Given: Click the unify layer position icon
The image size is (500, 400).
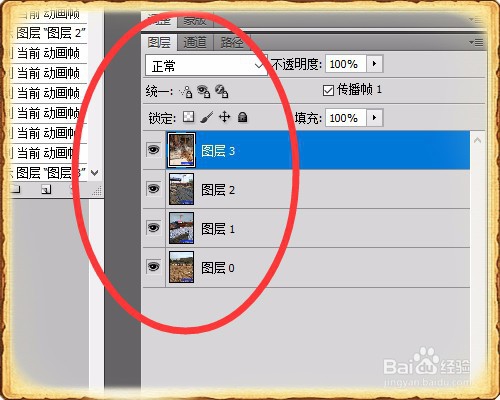Looking at the screenshot, I should pos(186,91).
